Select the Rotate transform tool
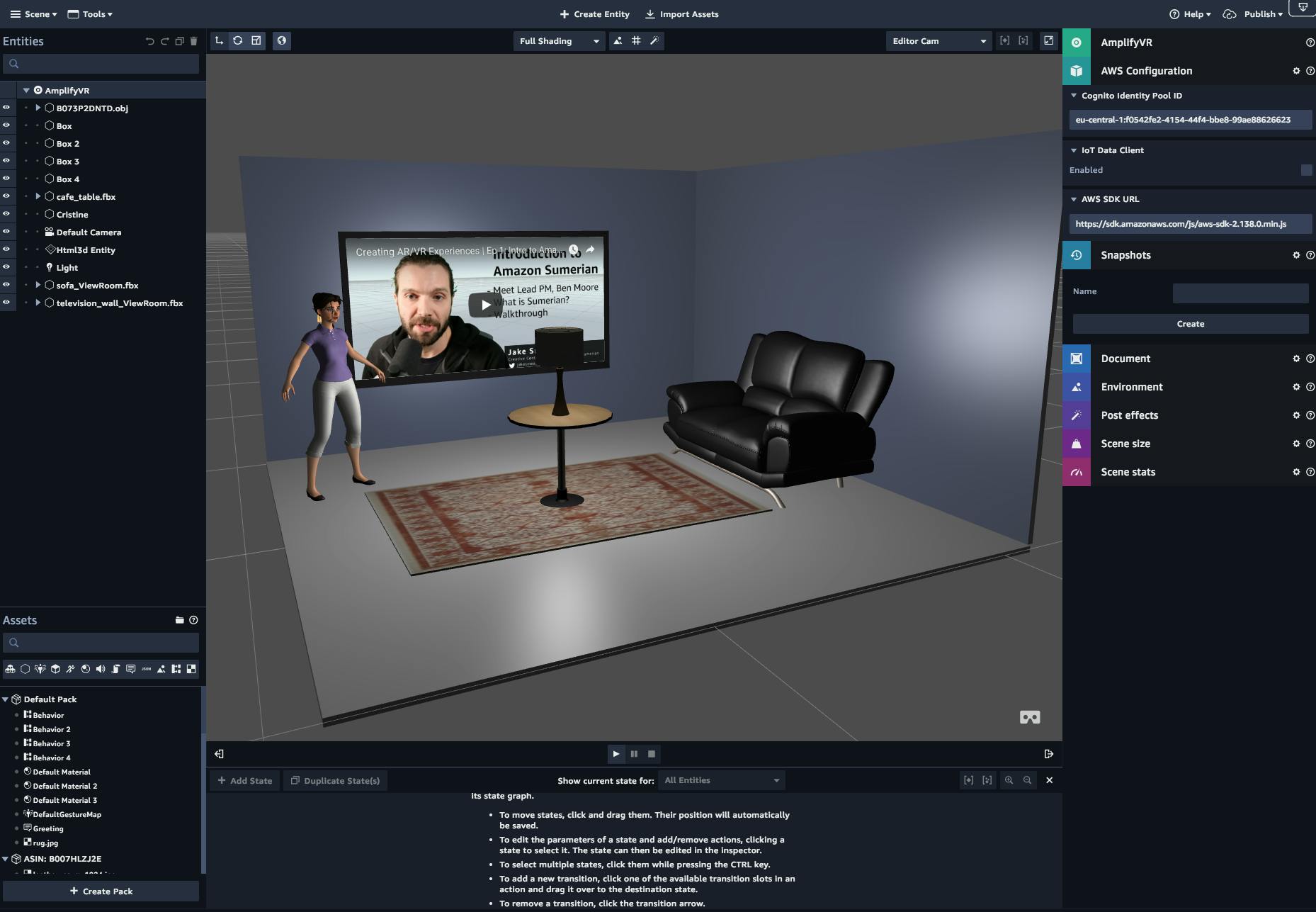This screenshot has height=912, width=1316. click(x=237, y=40)
